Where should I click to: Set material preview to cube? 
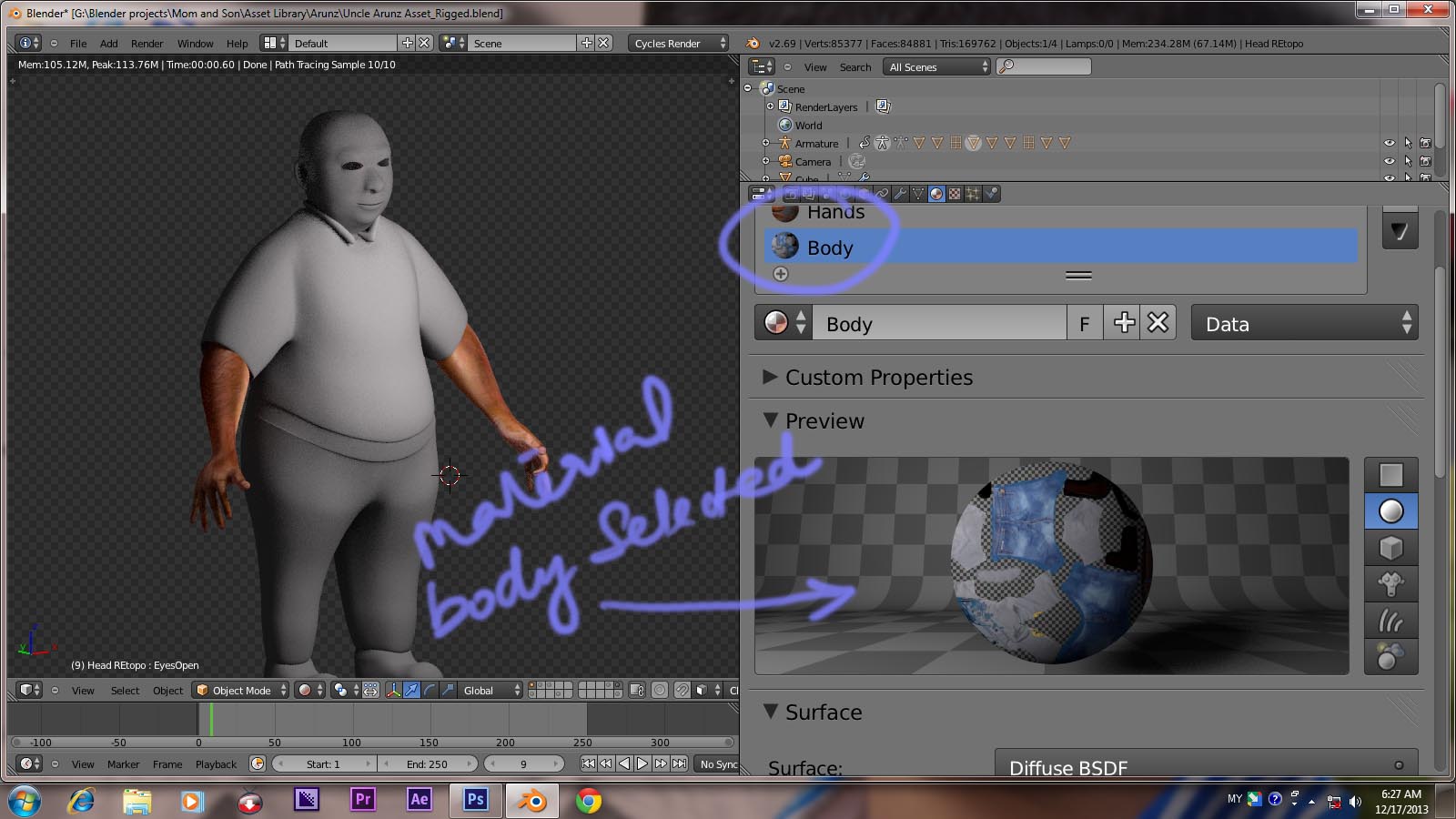[1390, 548]
